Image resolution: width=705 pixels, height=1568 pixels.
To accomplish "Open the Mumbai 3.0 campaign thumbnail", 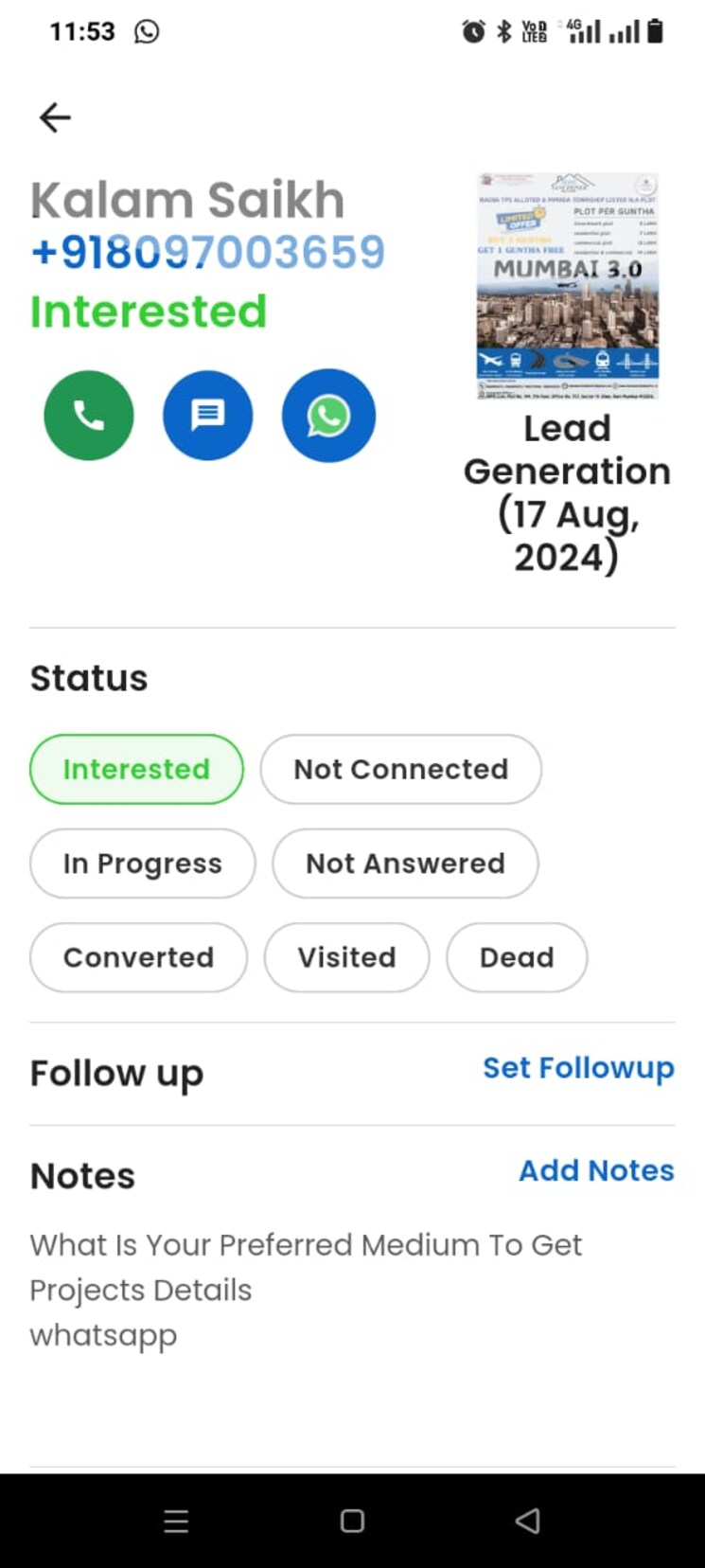I will pos(568,285).
